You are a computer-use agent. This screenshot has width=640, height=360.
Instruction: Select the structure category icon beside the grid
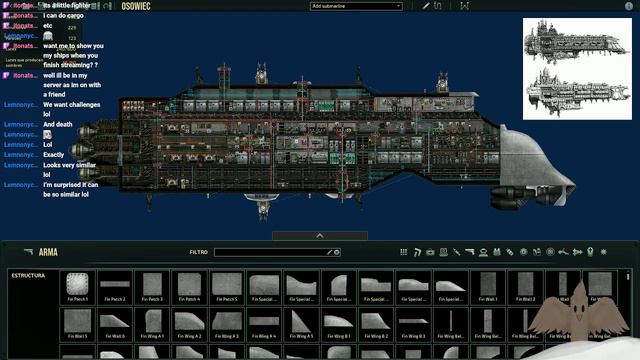(417, 252)
